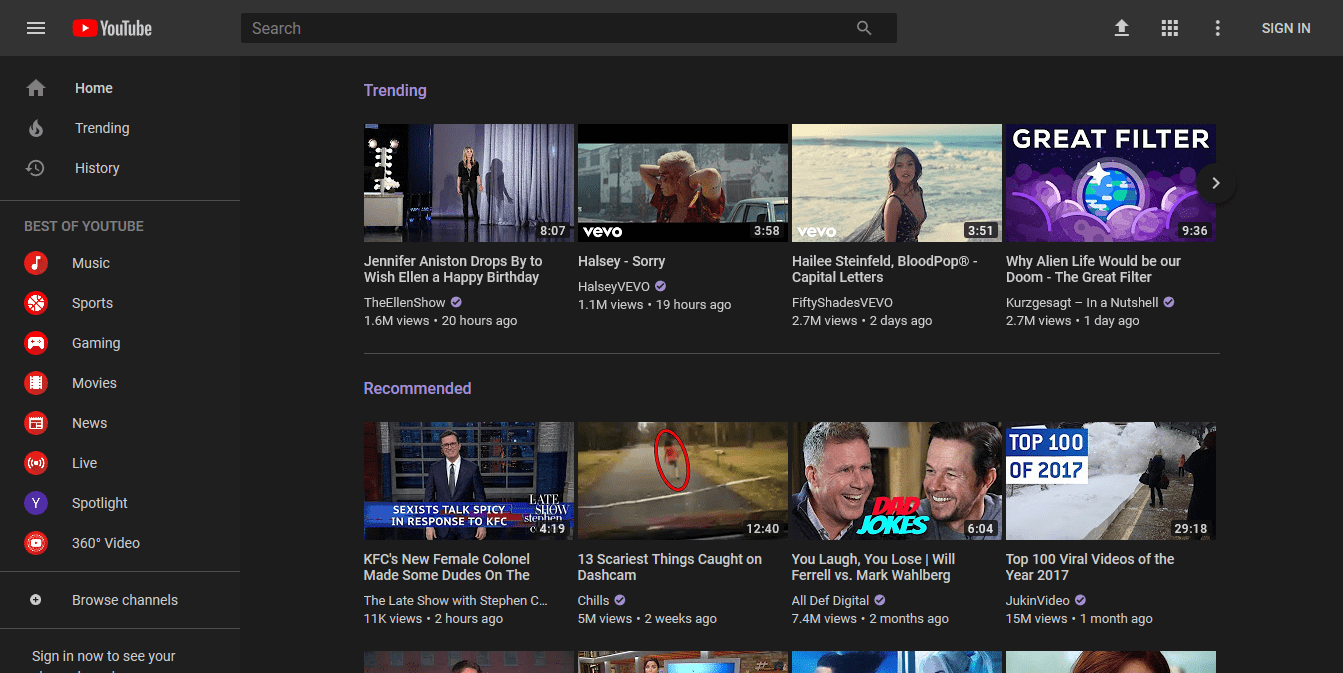The width and height of the screenshot is (1343, 673).
Task: Open the Gaming category label
Action: tap(96, 343)
